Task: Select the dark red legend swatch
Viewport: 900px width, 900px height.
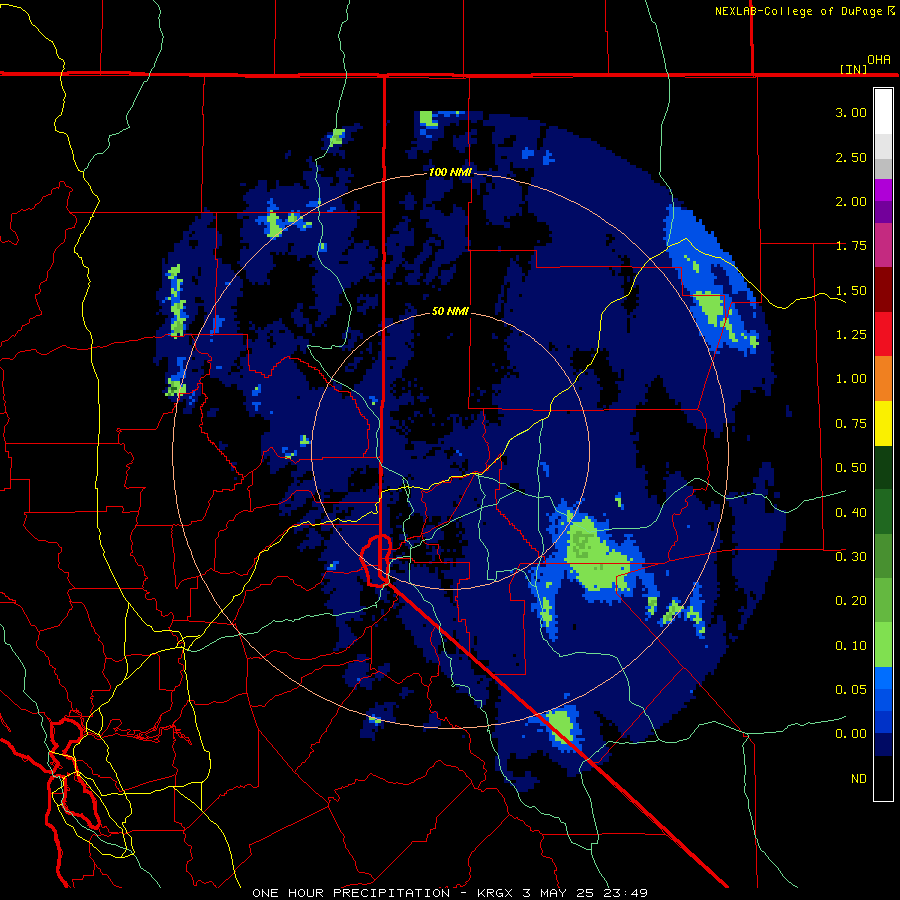Action: pyautogui.click(x=883, y=290)
